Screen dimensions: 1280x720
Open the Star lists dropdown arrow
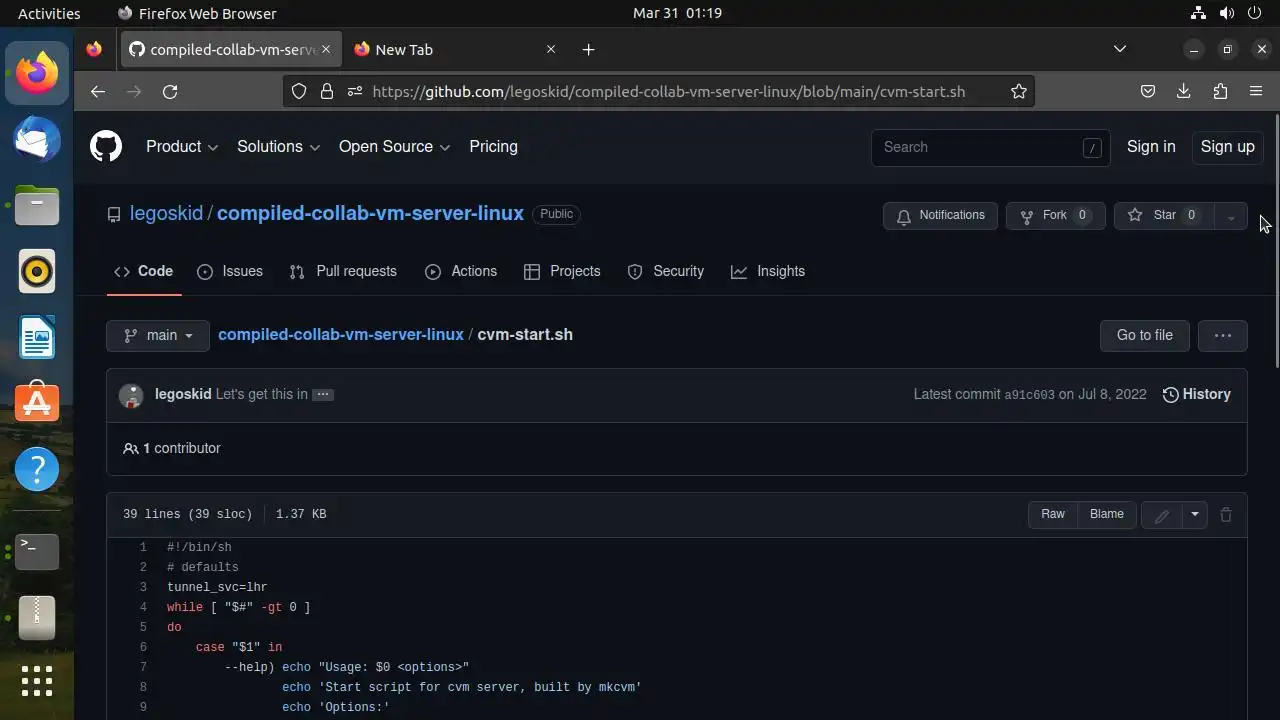[x=1231, y=215]
